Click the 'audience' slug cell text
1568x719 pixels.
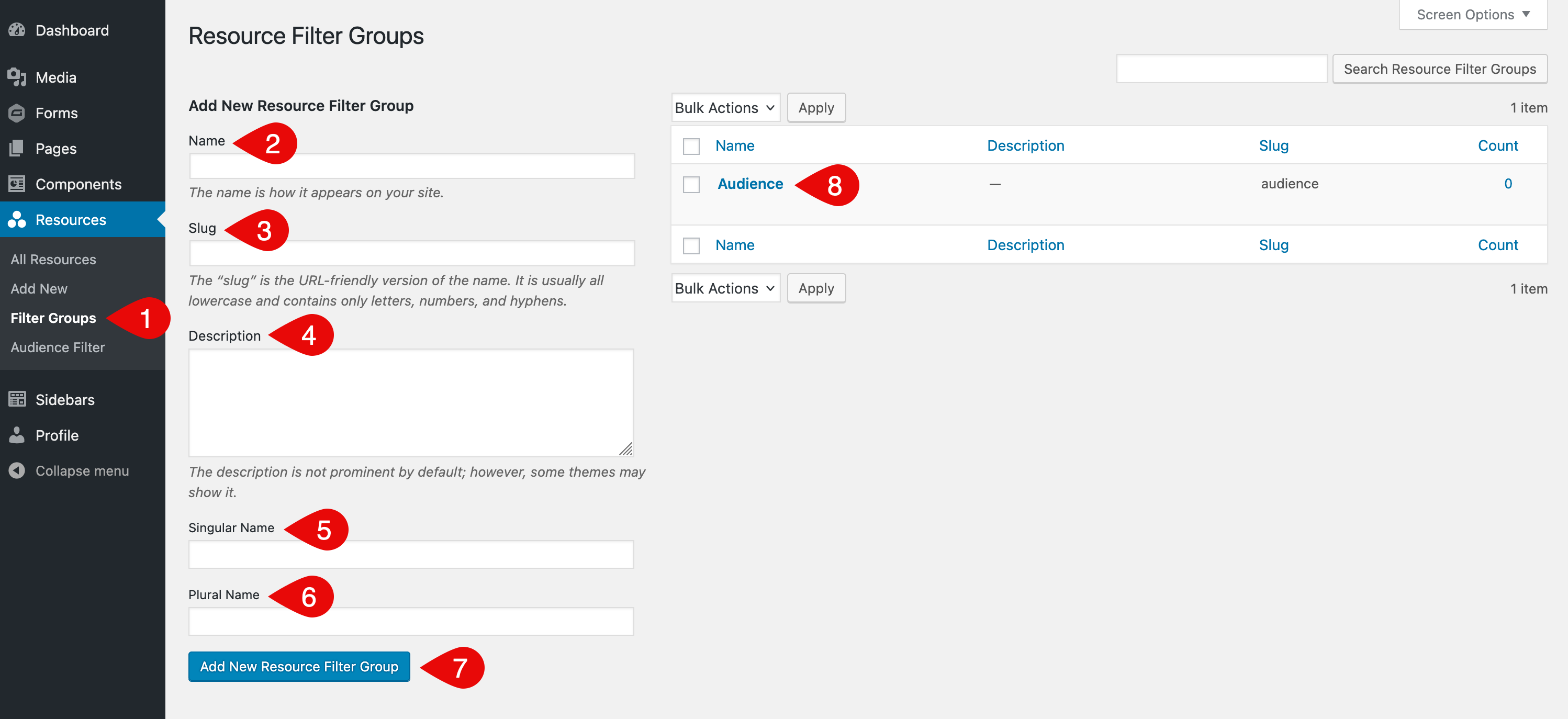[1289, 183]
